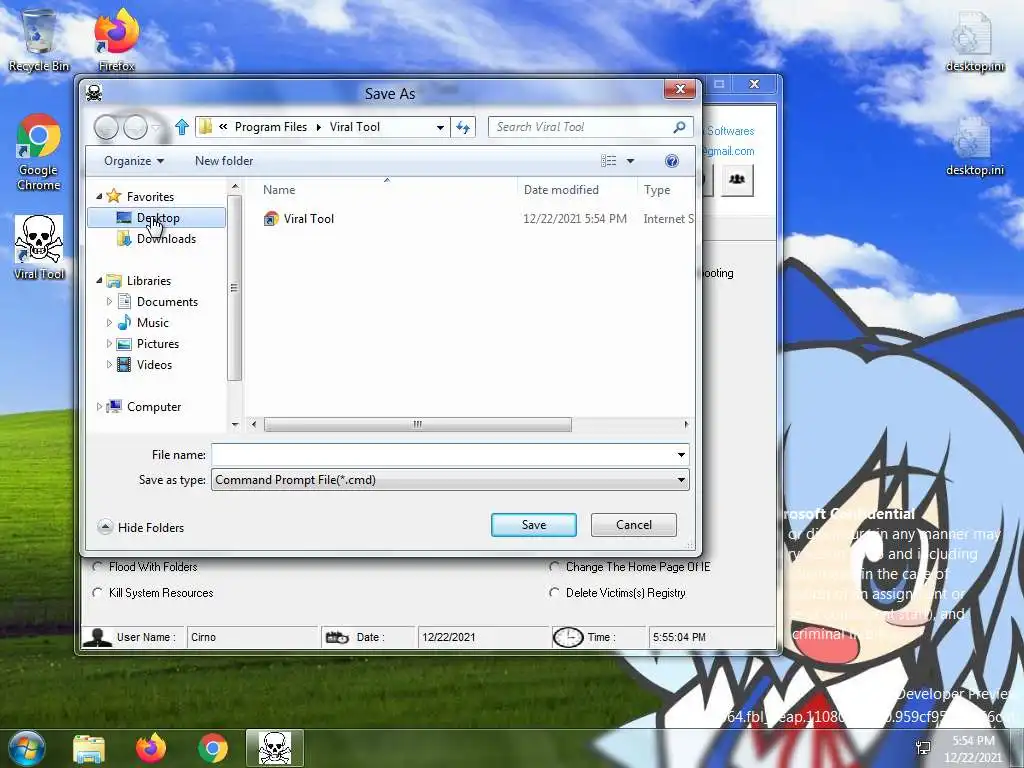Screen dimensions: 1024x768
Task: Open the Start menu orb
Action: click(x=26, y=748)
